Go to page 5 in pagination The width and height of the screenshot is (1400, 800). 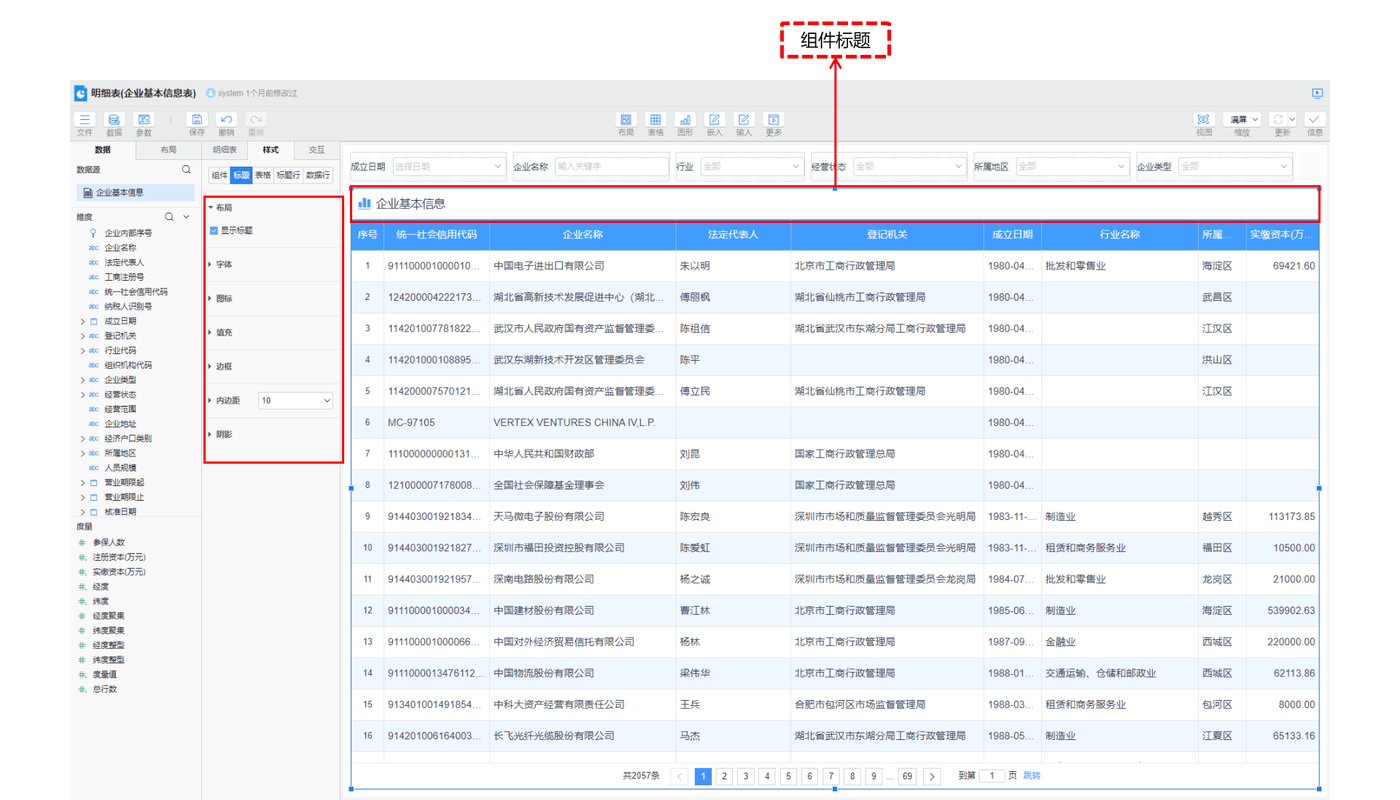pos(788,776)
